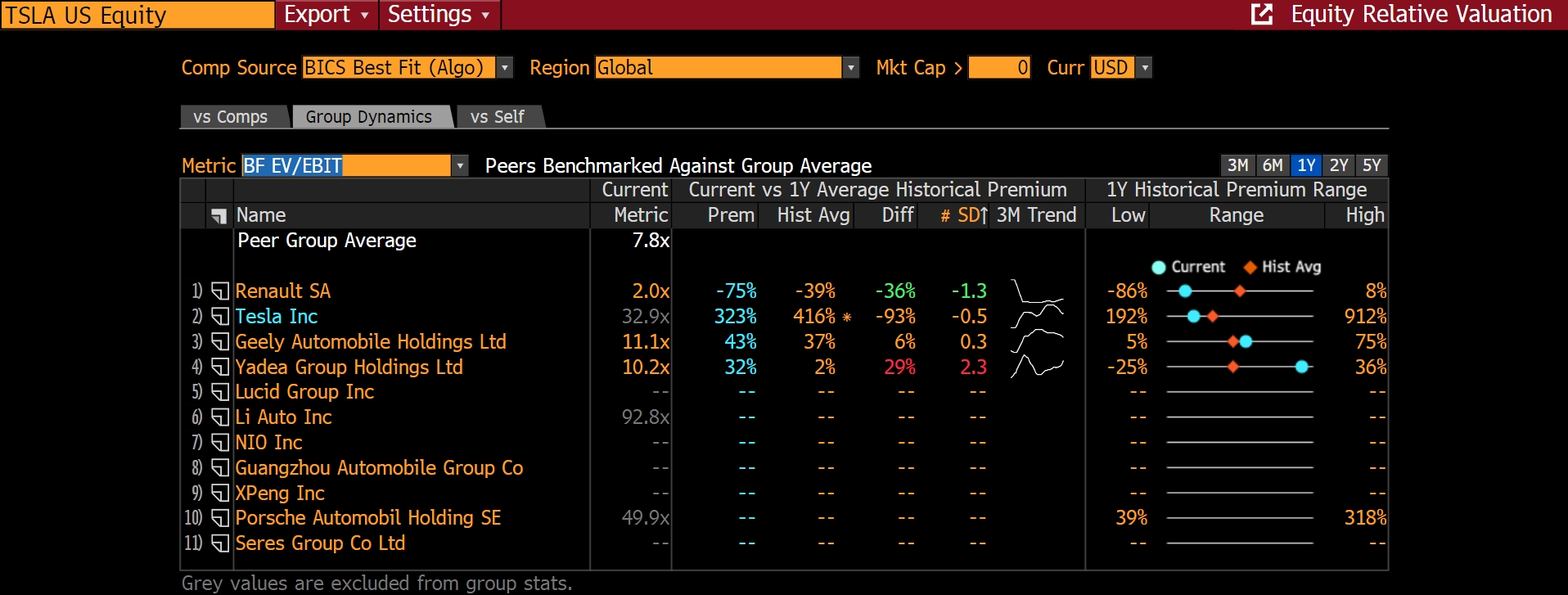Open the XPeng Inc link
1568x595 pixels.
point(280,494)
